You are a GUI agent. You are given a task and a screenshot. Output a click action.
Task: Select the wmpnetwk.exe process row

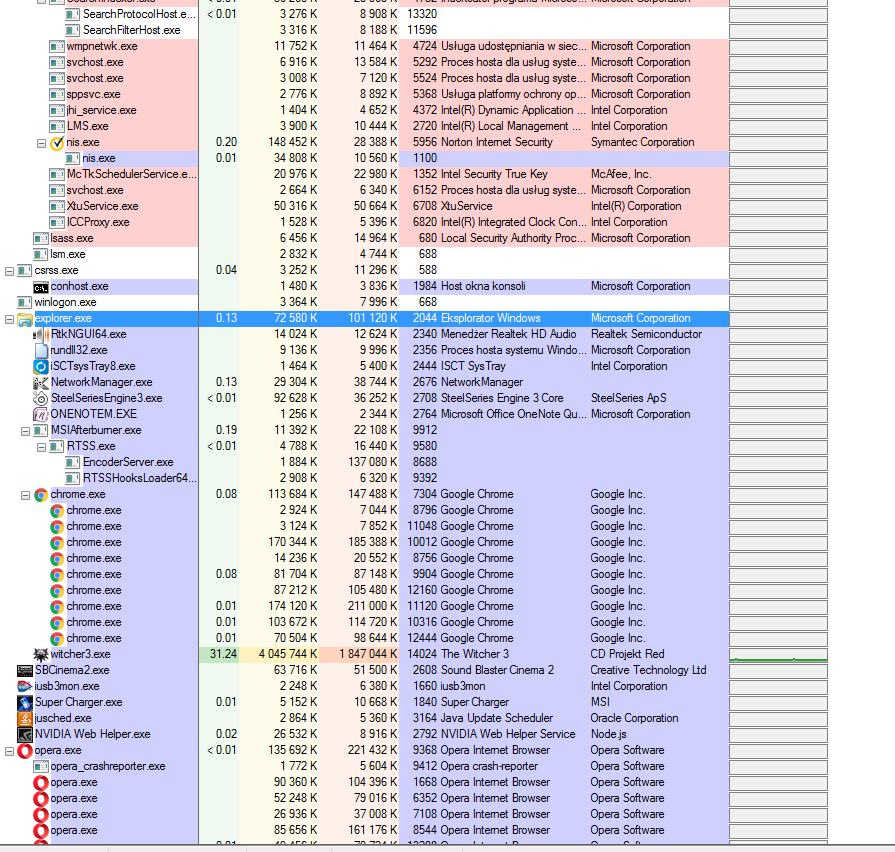pos(364,46)
